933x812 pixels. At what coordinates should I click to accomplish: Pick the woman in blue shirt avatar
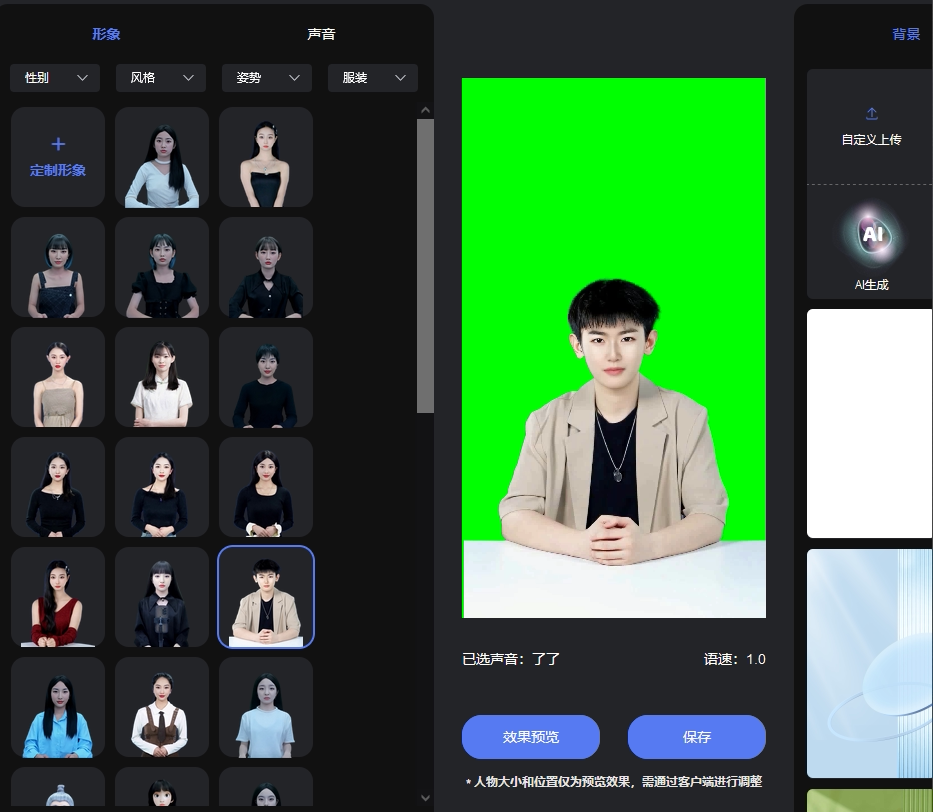pos(58,707)
